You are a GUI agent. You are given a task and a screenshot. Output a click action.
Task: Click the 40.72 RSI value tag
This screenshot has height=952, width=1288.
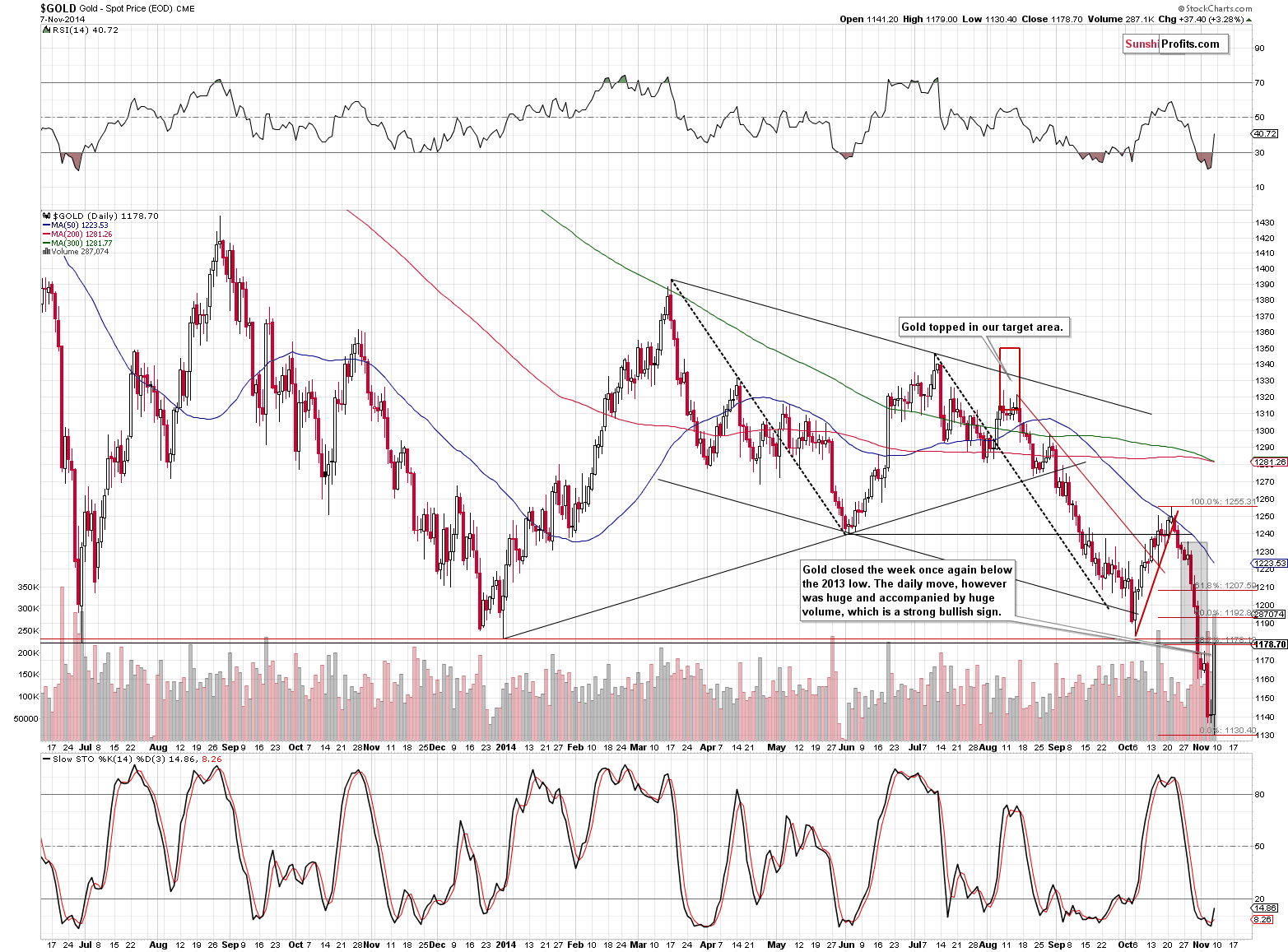(1265, 133)
